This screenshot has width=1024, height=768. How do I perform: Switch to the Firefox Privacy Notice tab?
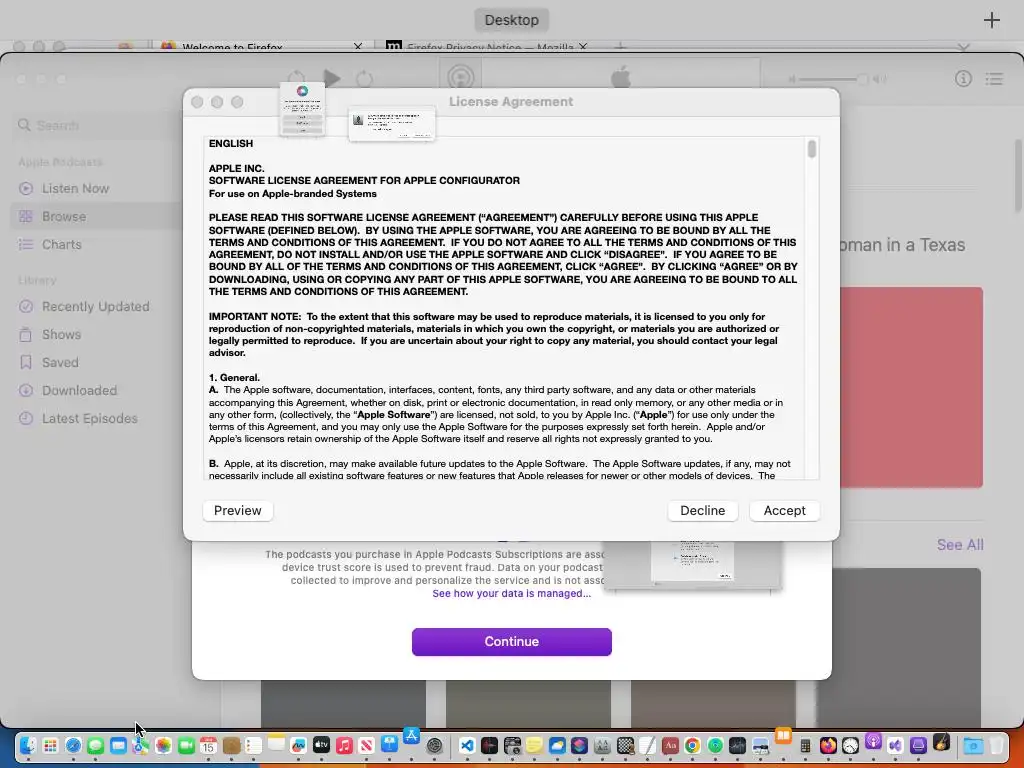(487, 47)
